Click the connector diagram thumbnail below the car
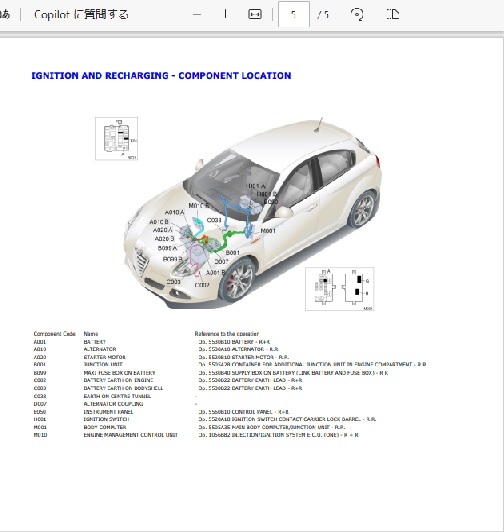 click(x=339, y=289)
